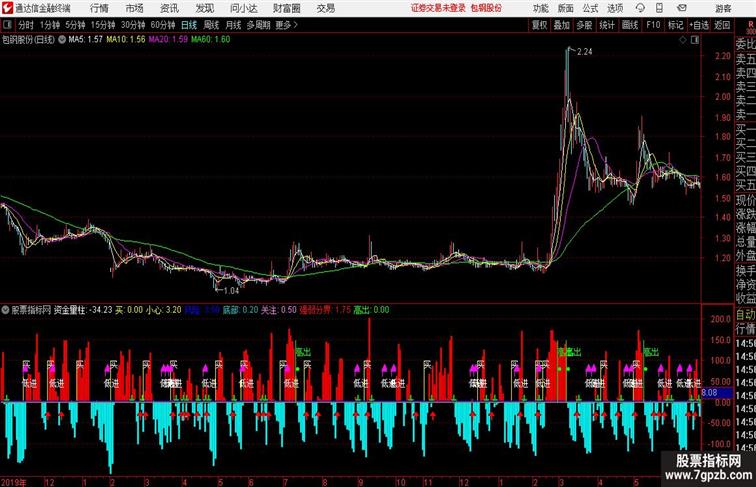Click the 统计 statistics button
This screenshot has height=487, width=756.
[607, 25]
